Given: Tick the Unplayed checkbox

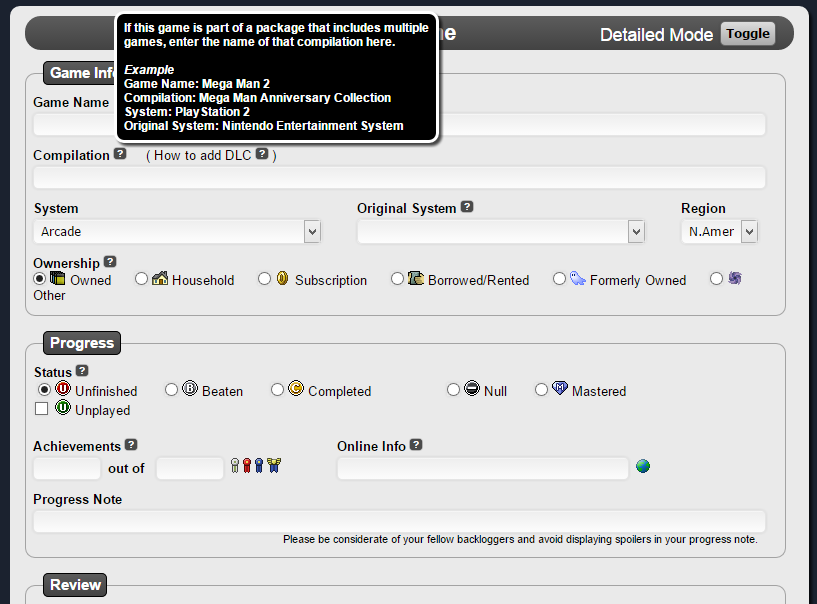Looking at the screenshot, I should pos(41,409).
